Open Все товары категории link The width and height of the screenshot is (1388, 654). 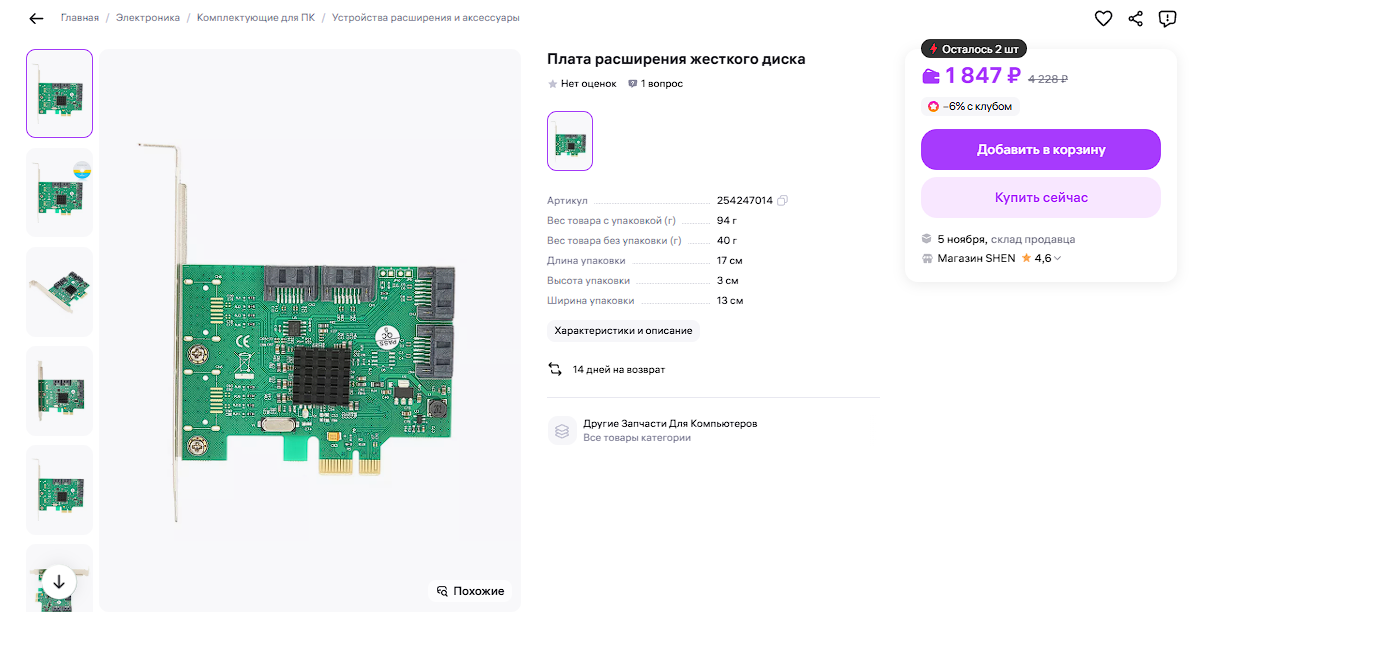(x=637, y=438)
